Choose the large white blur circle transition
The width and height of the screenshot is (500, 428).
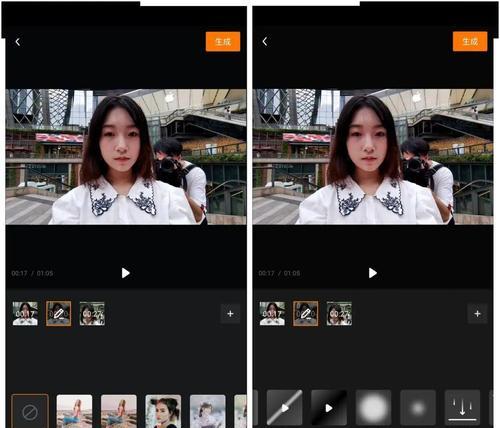[373, 407]
